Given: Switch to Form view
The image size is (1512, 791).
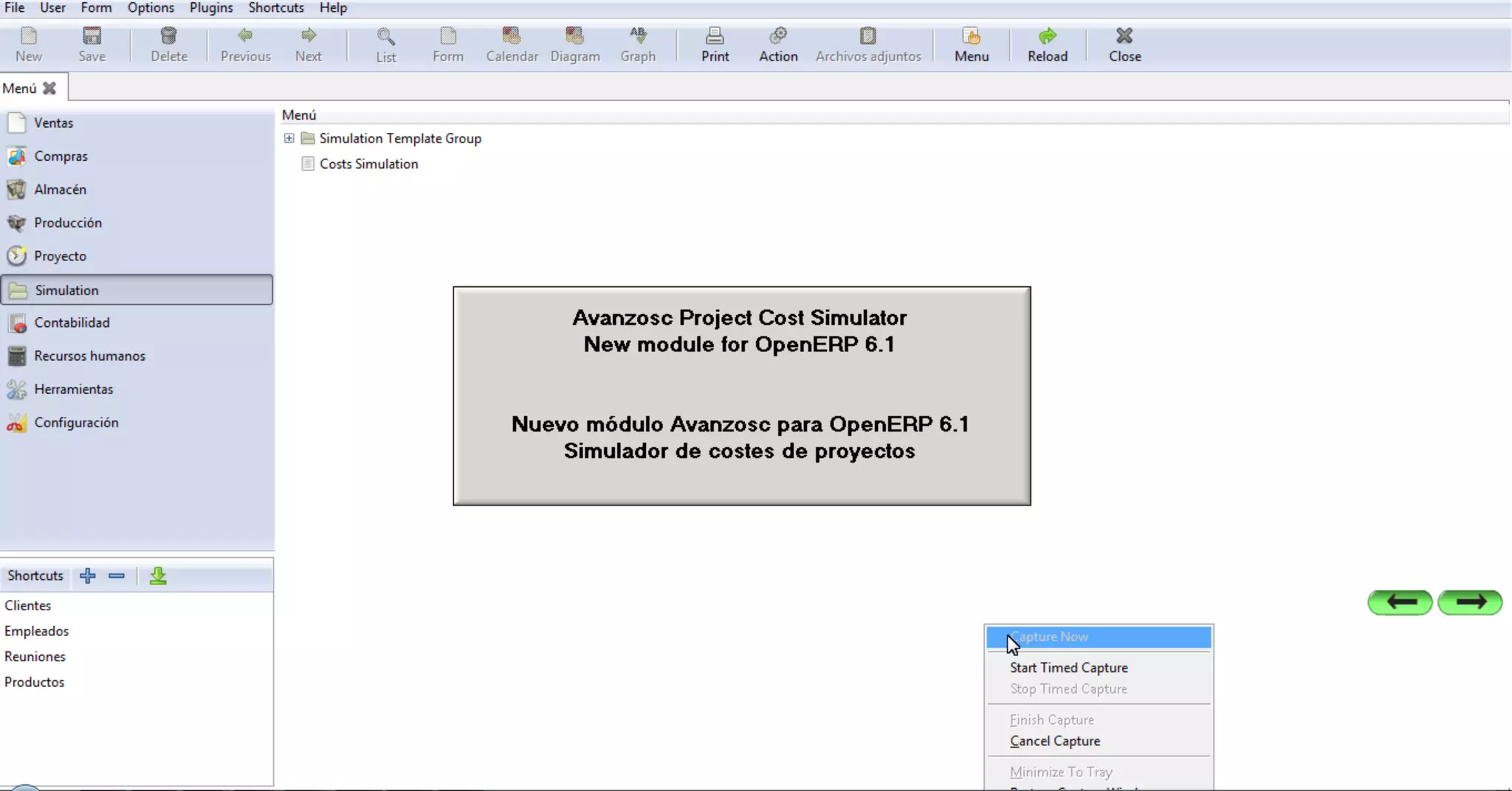Looking at the screenshot, I should (448, 44).
